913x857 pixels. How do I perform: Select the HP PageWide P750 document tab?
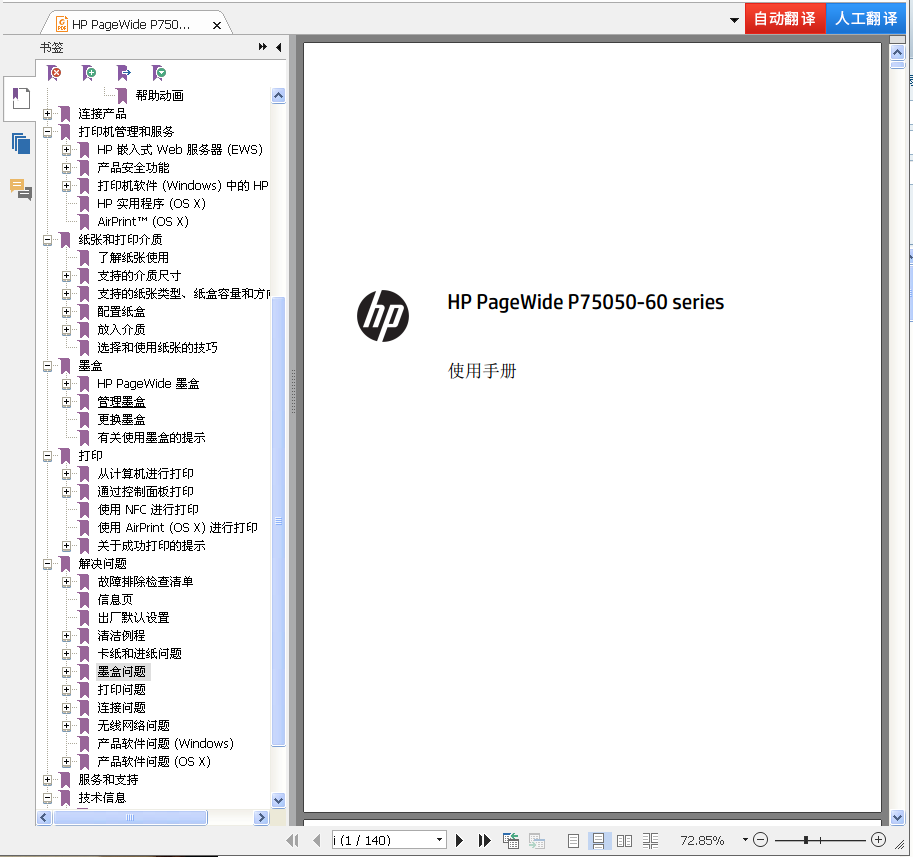pyautogui.click(x=132, y=24)
